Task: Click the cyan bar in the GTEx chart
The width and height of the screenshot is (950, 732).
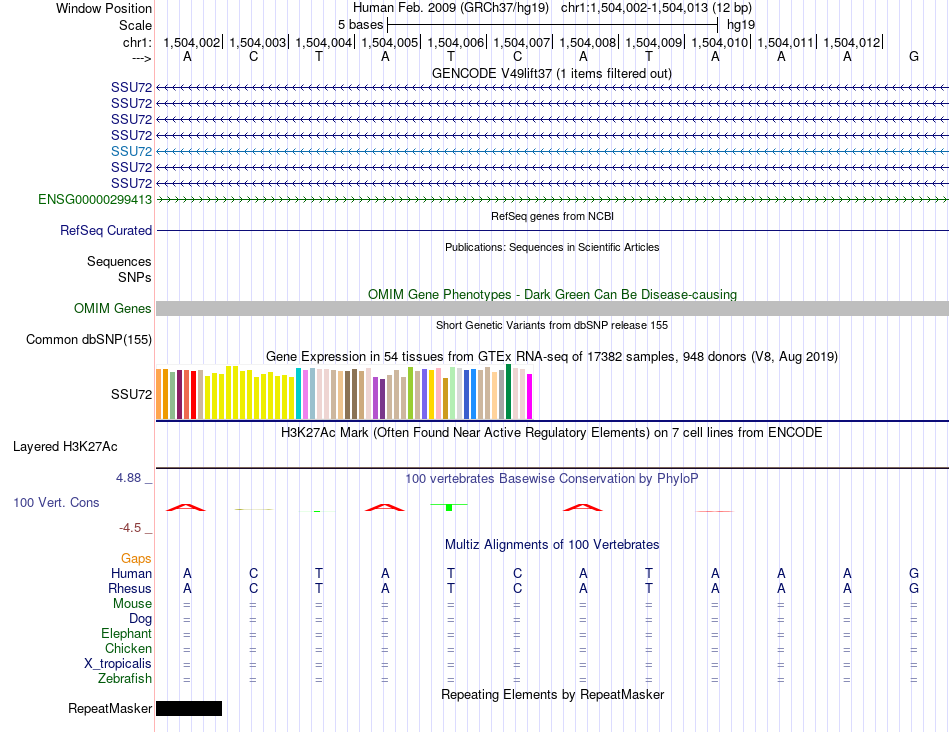Action: [x=298, y=393]
